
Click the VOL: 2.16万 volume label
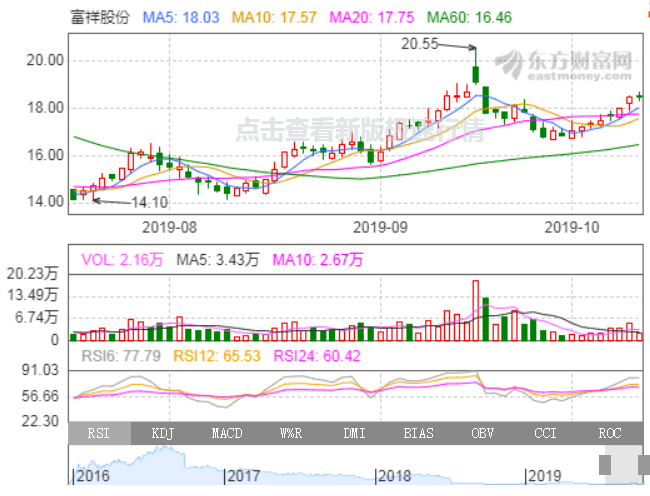pyautogui.click(x=122, y=260)
